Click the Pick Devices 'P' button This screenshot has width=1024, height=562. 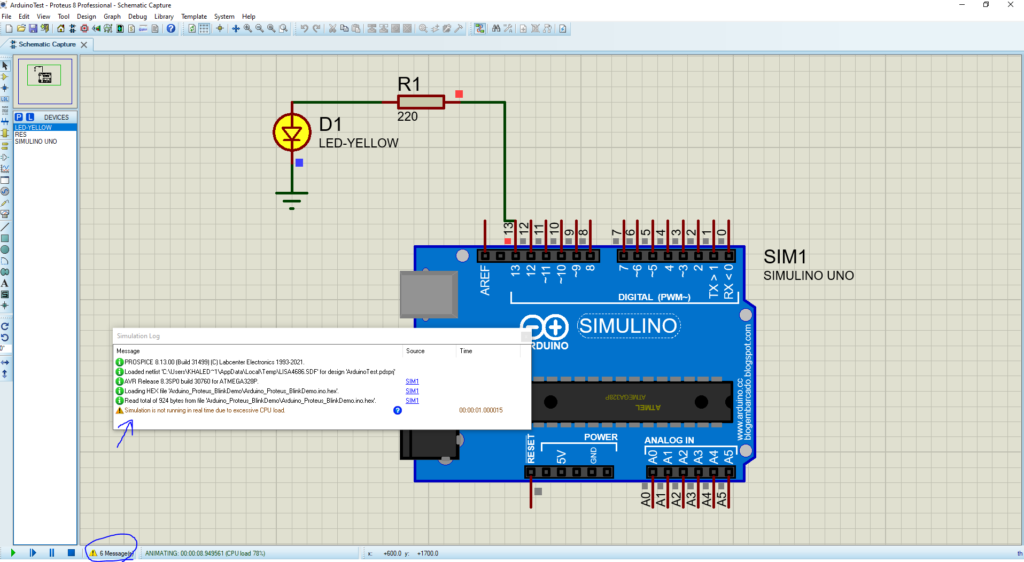click(x=18, y=117)
